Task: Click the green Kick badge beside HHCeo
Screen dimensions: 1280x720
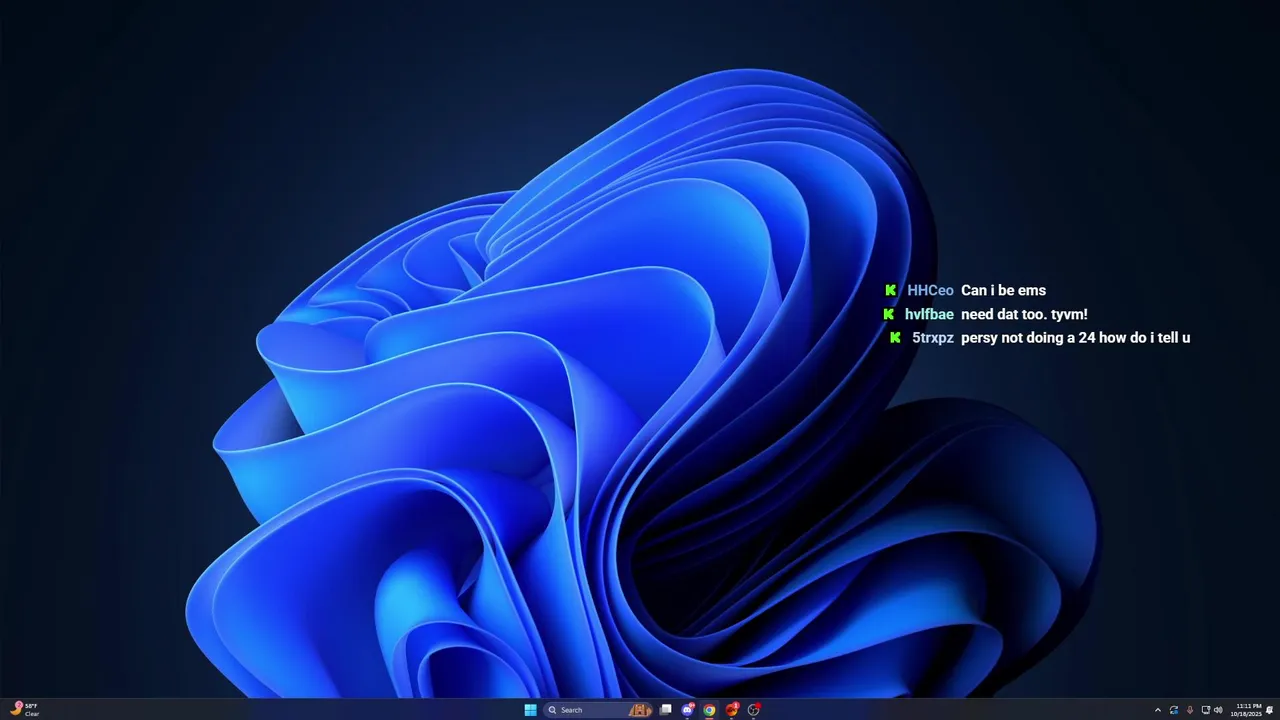Action: (891, 290)
